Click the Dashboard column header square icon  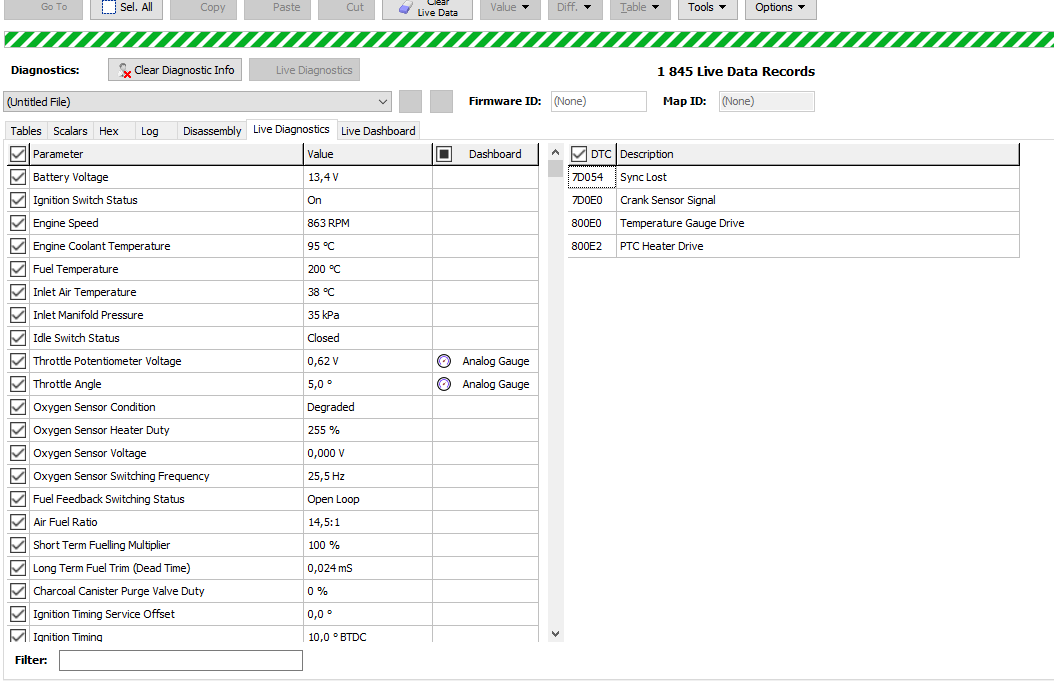(x=445, y=154)
